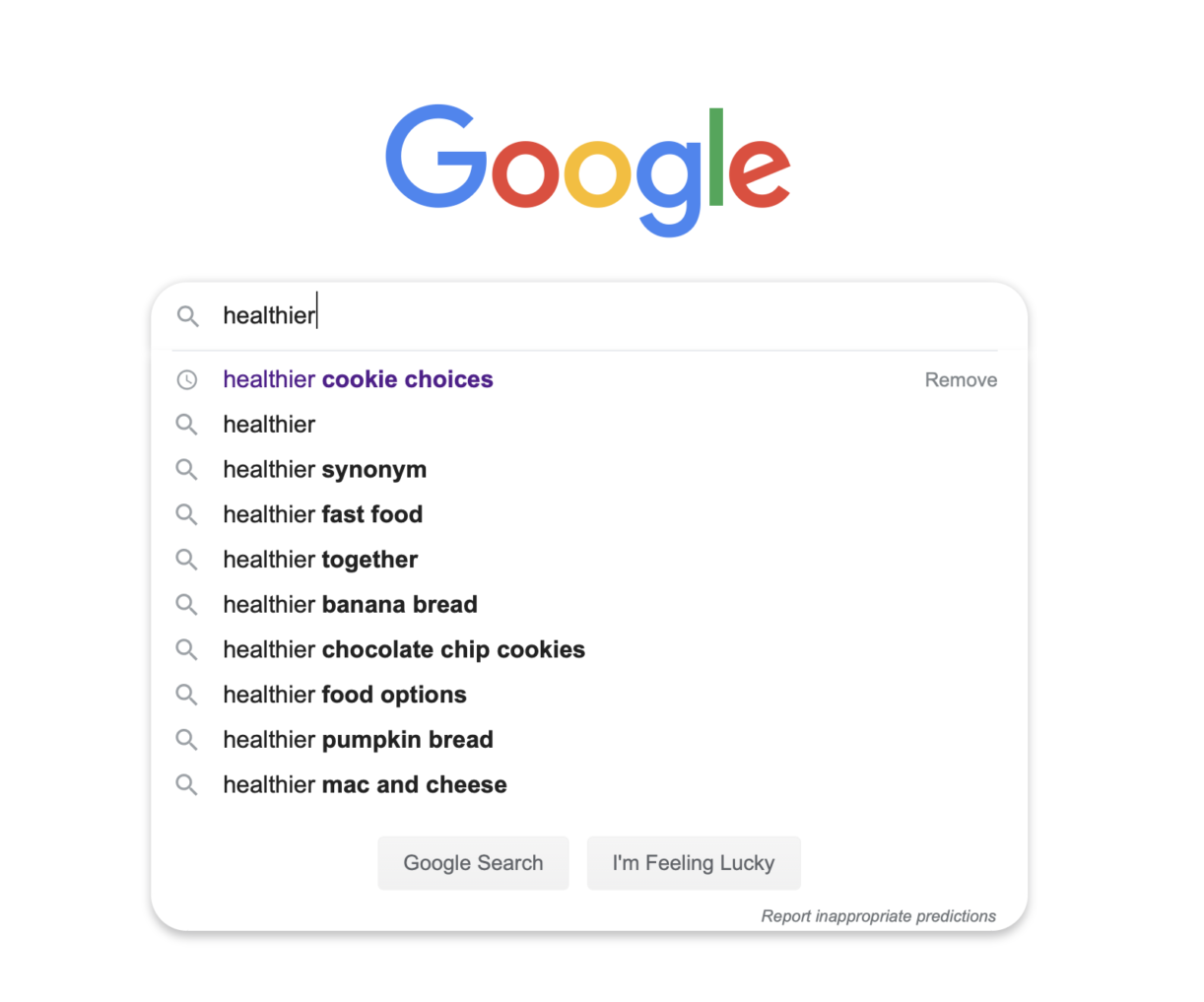Click search icon beside healthier banana bread

click(186, 605)
